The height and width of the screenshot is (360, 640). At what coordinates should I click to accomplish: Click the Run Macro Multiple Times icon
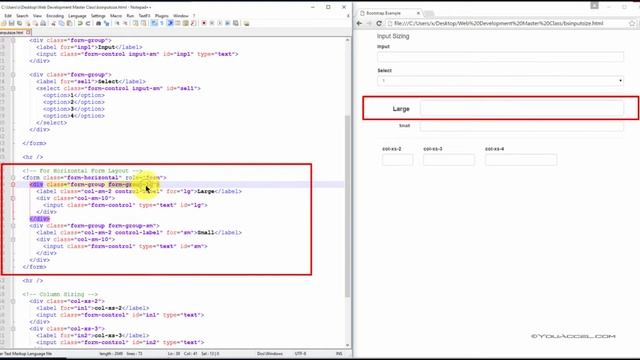(227, 23)
